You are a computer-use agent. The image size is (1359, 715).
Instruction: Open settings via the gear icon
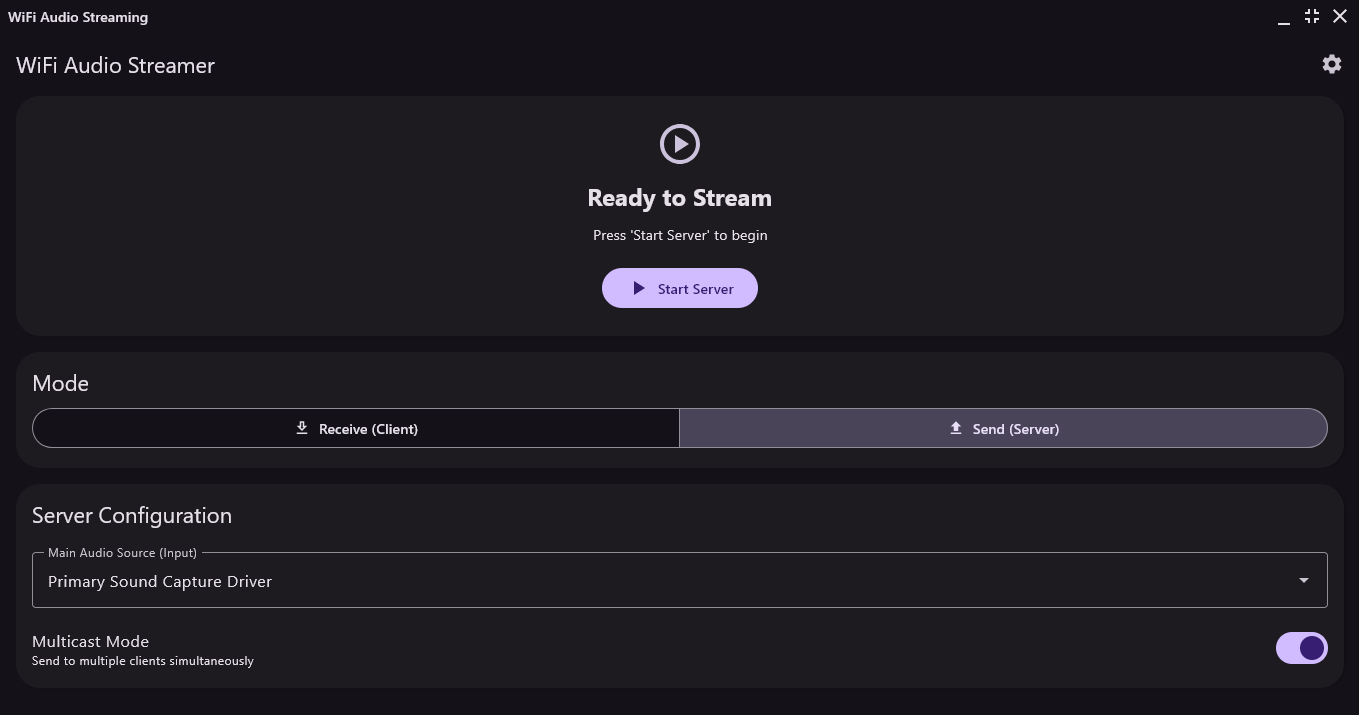1331,64
